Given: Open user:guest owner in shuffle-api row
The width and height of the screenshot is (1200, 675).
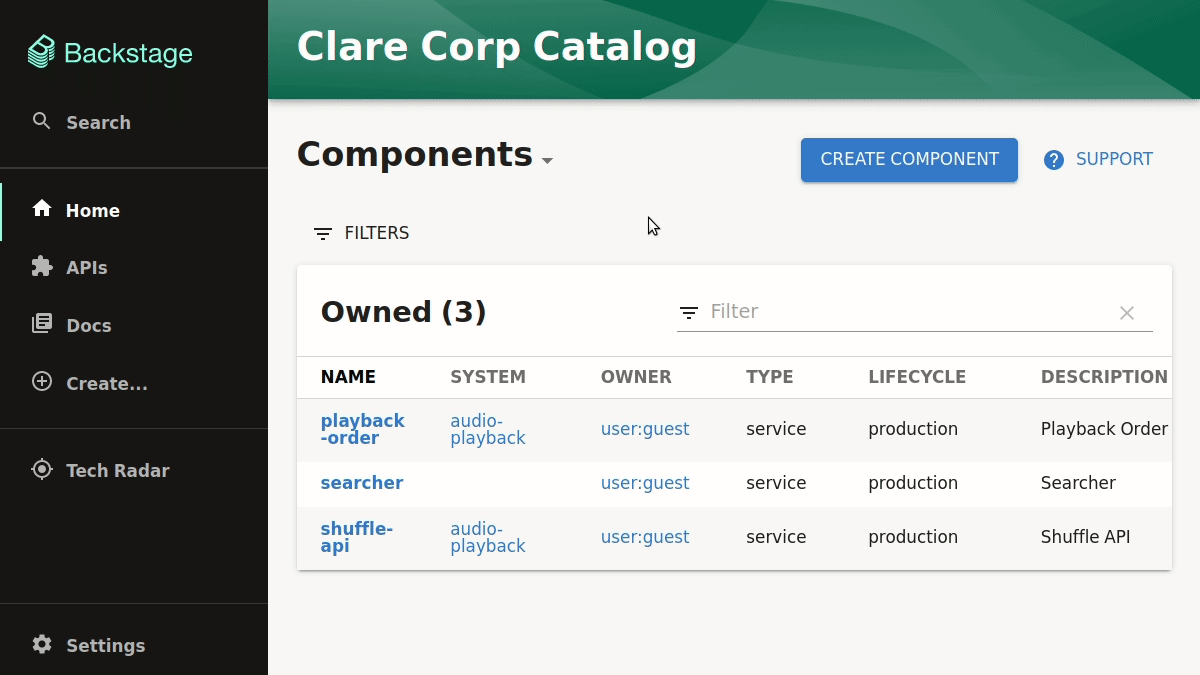Looking at the screenshot, I should [645, 537].
